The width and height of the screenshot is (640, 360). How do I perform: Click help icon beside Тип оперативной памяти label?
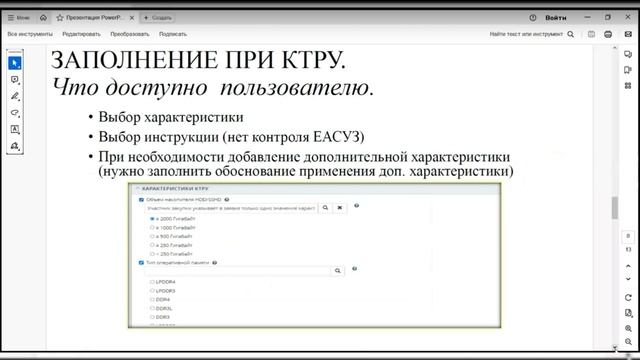click(215, 263)
